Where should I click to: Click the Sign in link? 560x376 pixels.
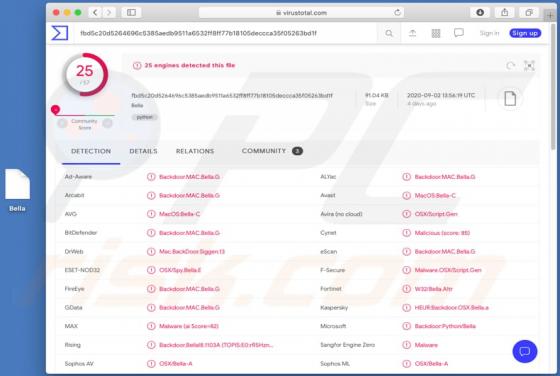click(x=489, y=33)
